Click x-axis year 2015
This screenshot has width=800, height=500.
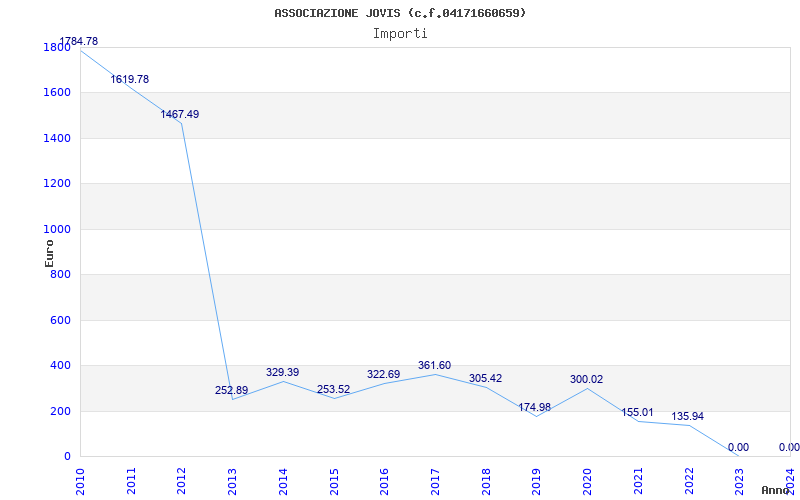pos(334,481)
